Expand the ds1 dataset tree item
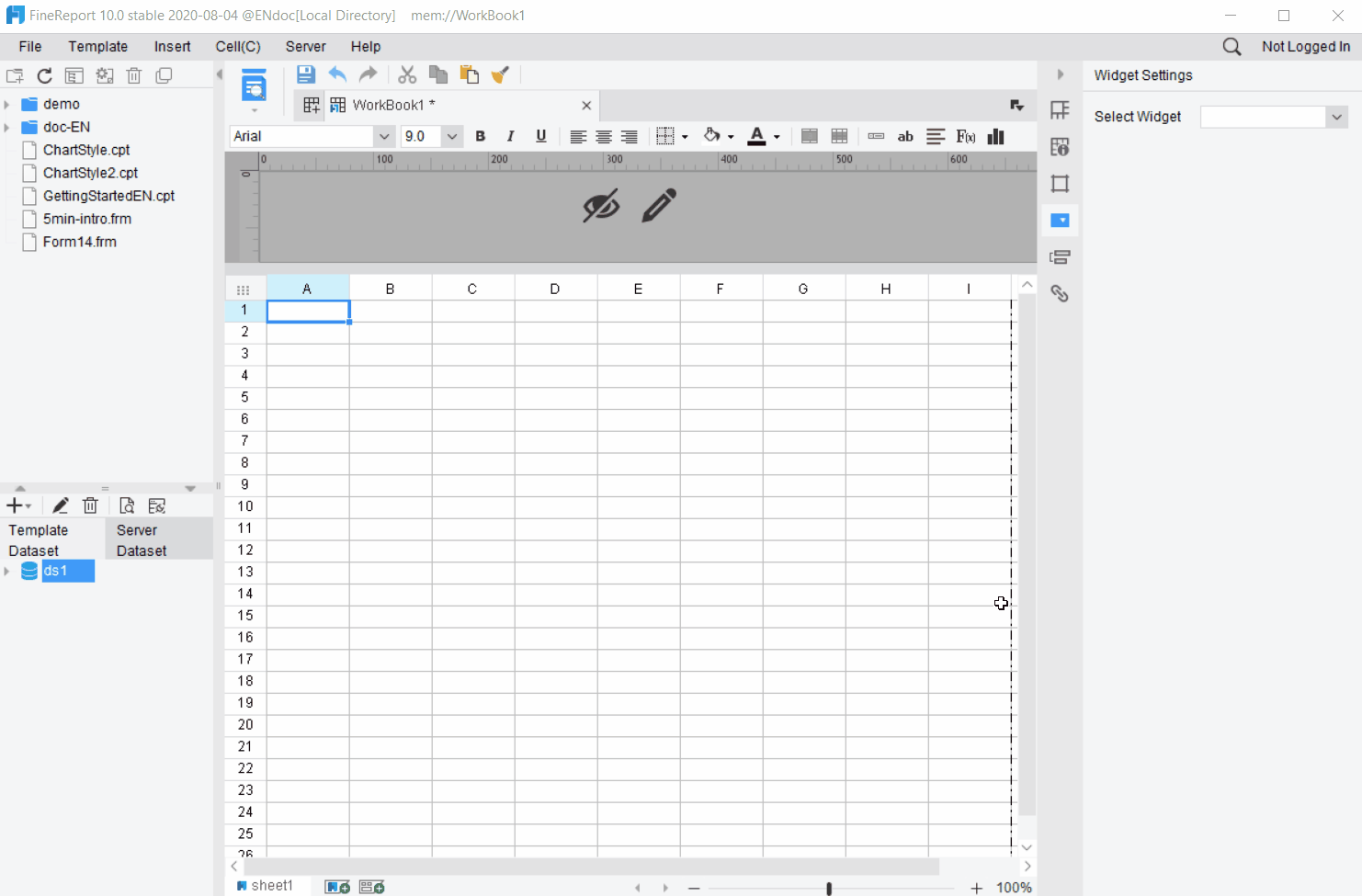Screen dimensions: 1362x896 pyautogui.click(x=7, y=571)
